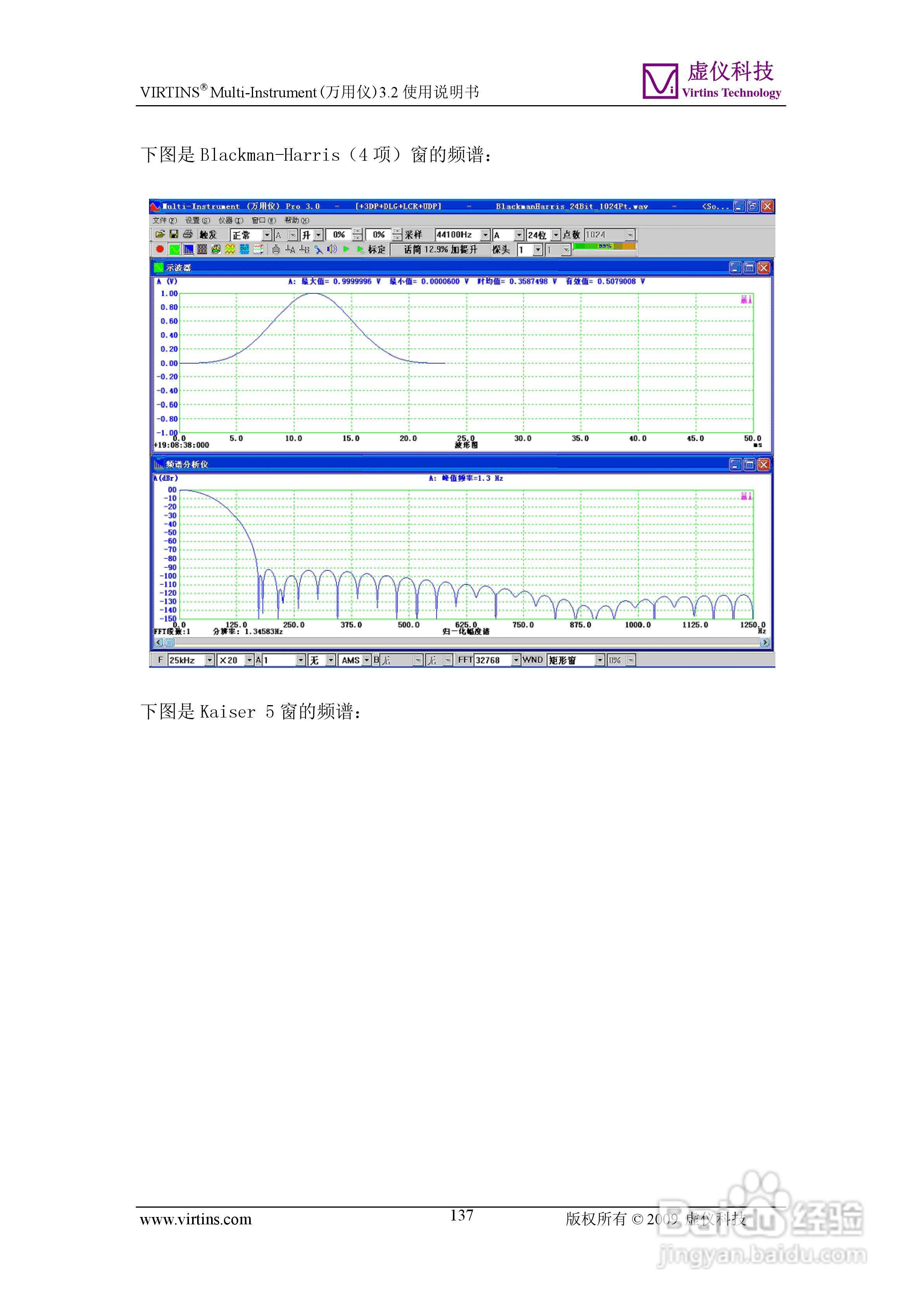Click the save floppy disk icon

pyautogui.click(x=173, y=234)
